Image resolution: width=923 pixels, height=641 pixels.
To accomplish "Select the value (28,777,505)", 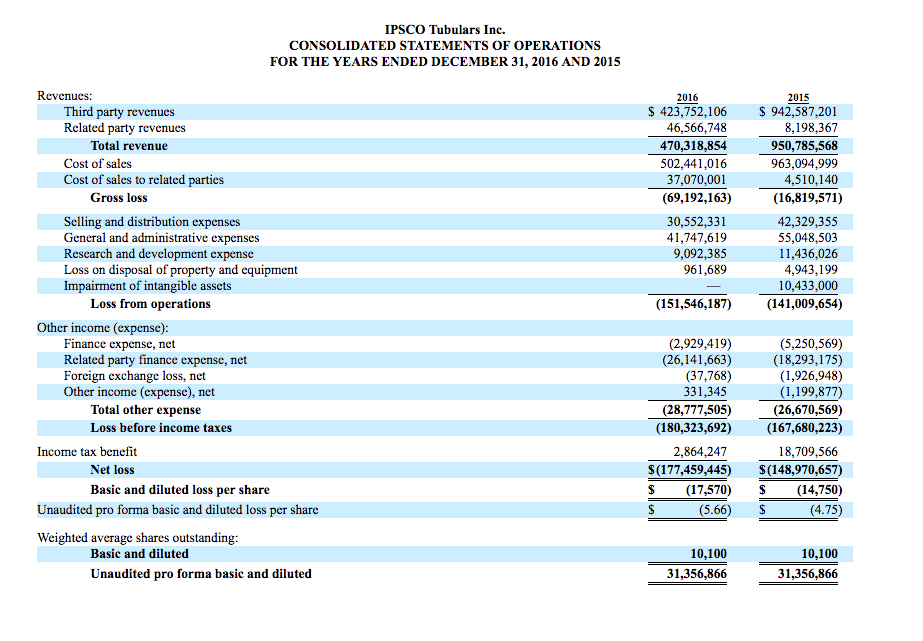I will (x=697, y=410).
